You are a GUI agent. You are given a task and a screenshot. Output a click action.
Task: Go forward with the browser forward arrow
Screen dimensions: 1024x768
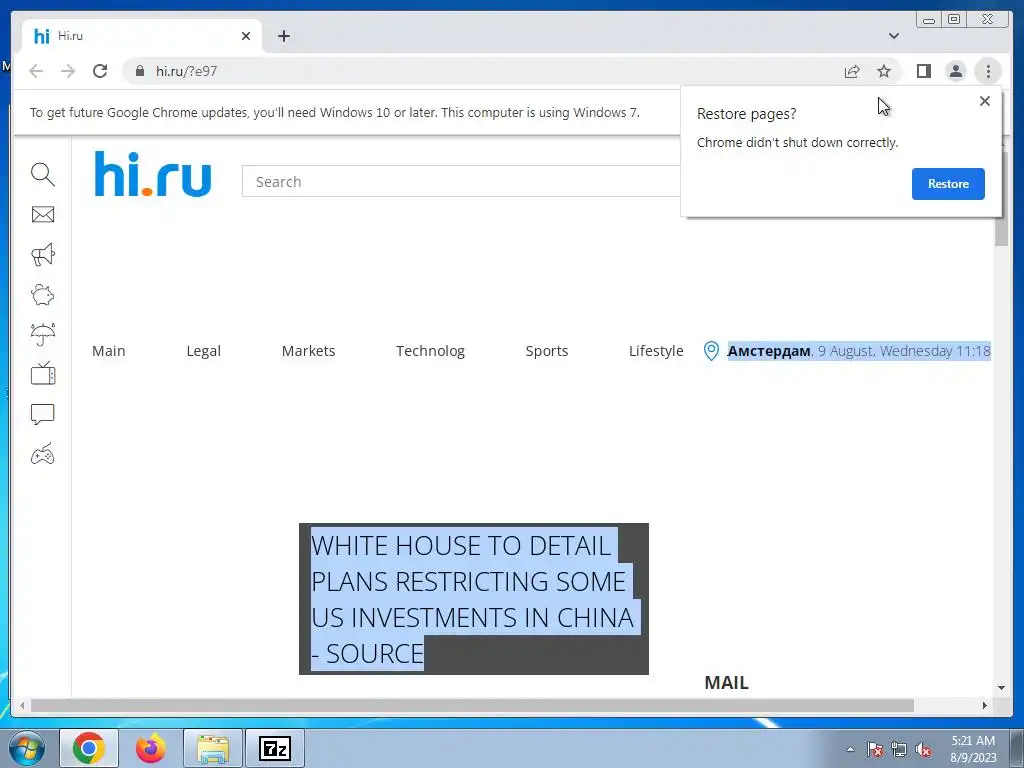68,71
